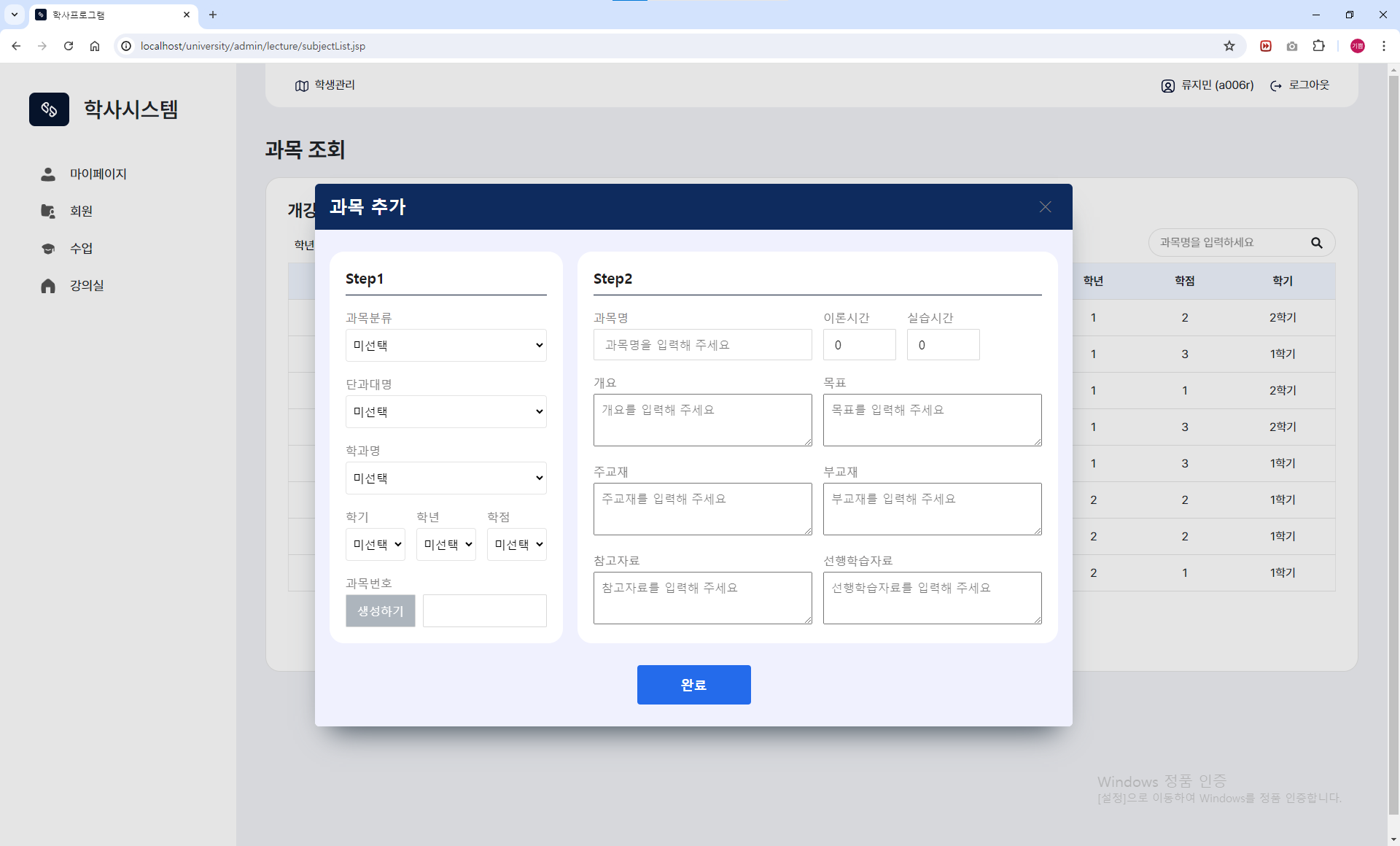Click the 학사시스템 logo icon
This screenshot has height=846, width=1400.
[49, 109]
